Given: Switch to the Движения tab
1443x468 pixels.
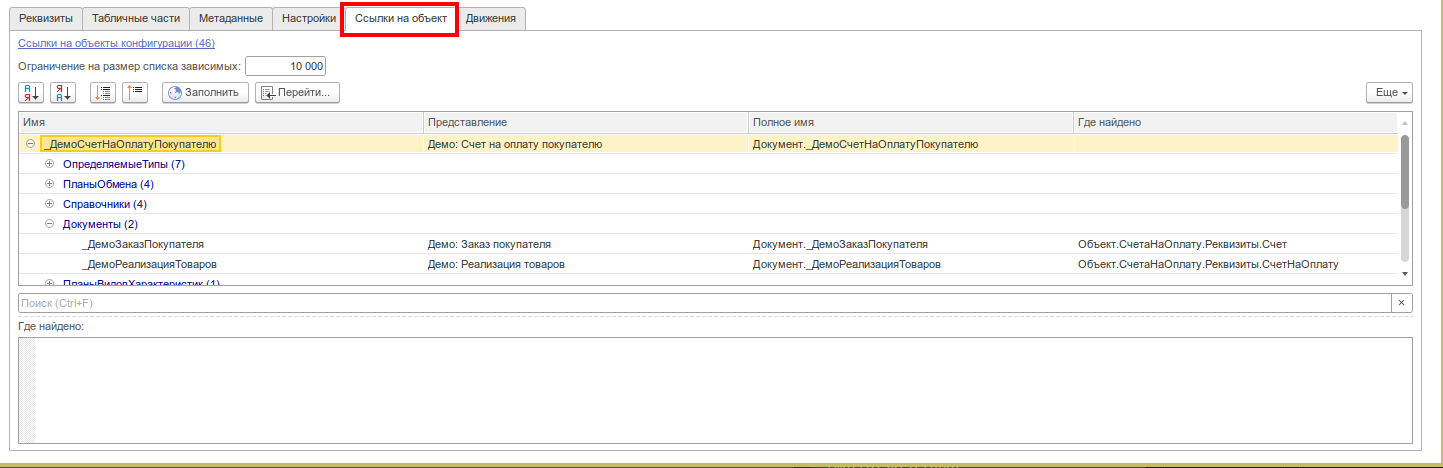Looking at the screenshot, I should point(491,19).
